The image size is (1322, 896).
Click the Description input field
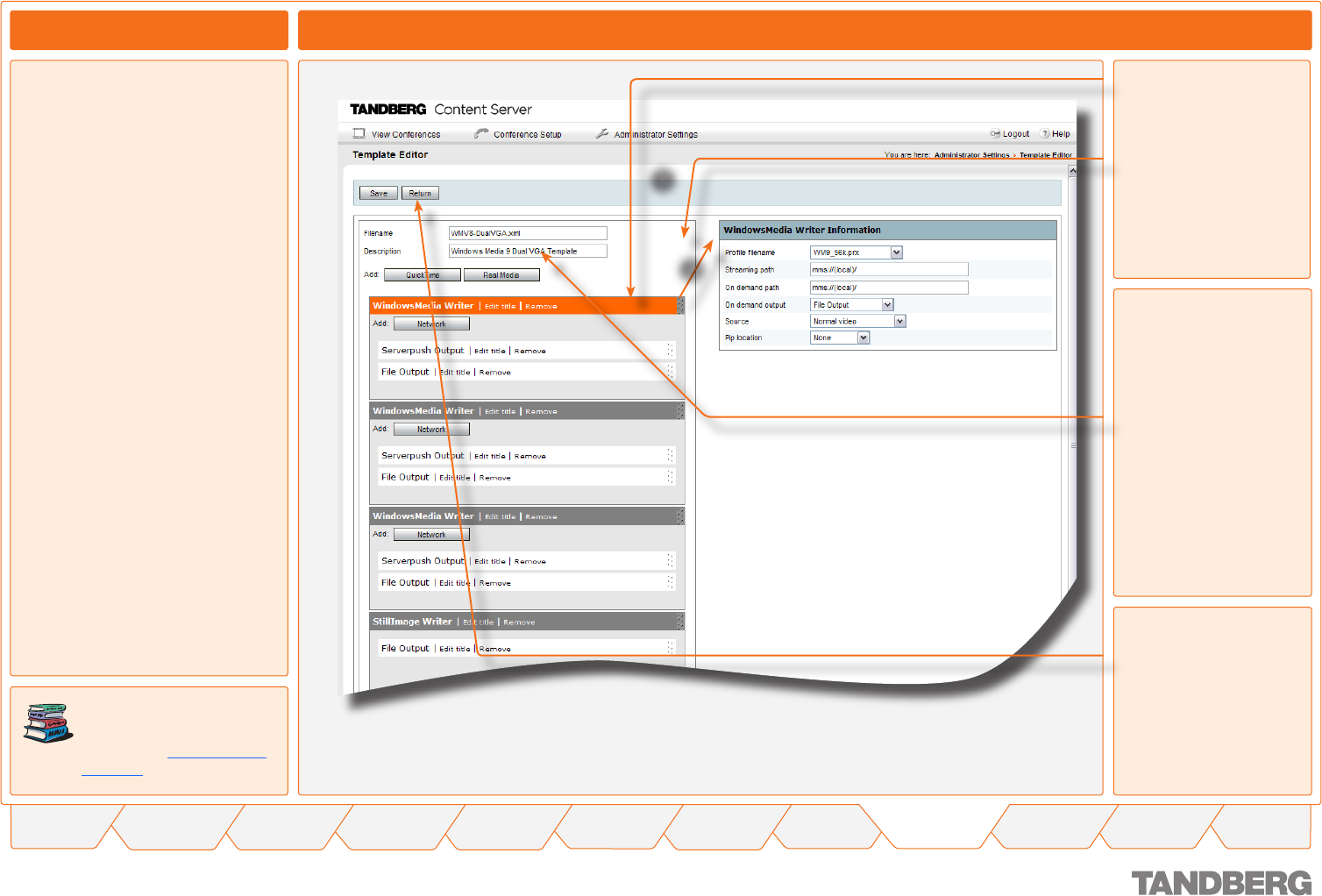tap(528, 251)
